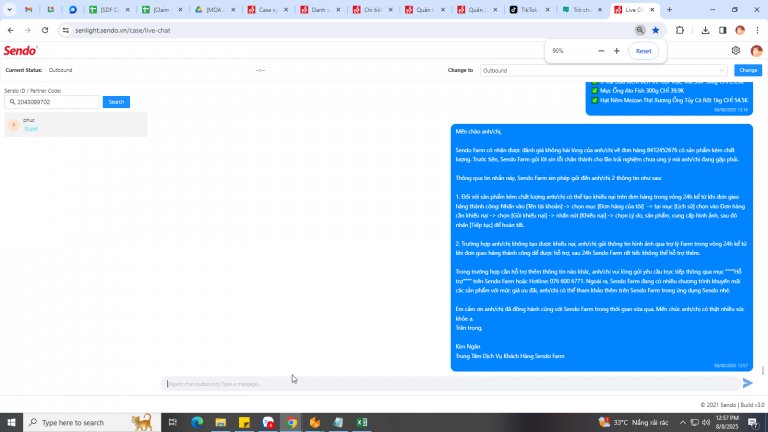
Task: Decrease zoom with minus button
Action: 601,51
